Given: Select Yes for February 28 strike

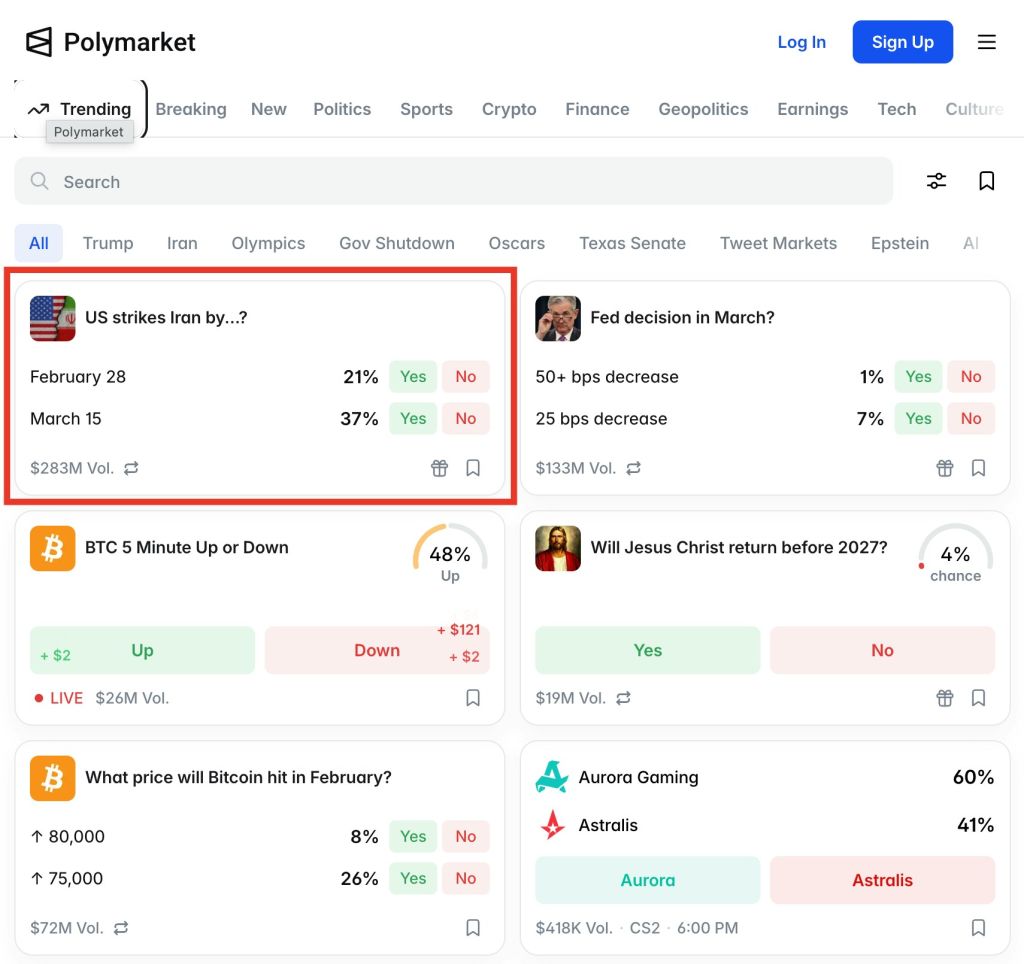Looking at the screenshot, I should (x=413, y=377).
